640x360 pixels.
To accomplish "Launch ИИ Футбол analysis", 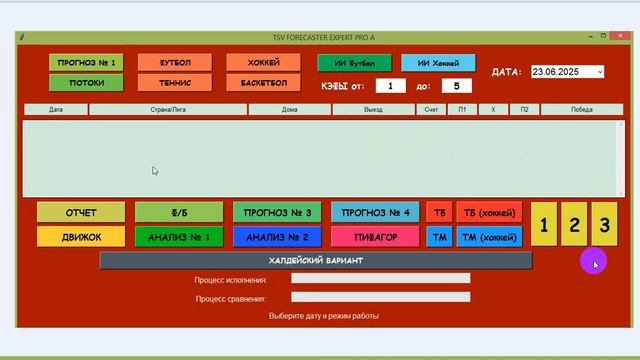I will tap(354, 63).
